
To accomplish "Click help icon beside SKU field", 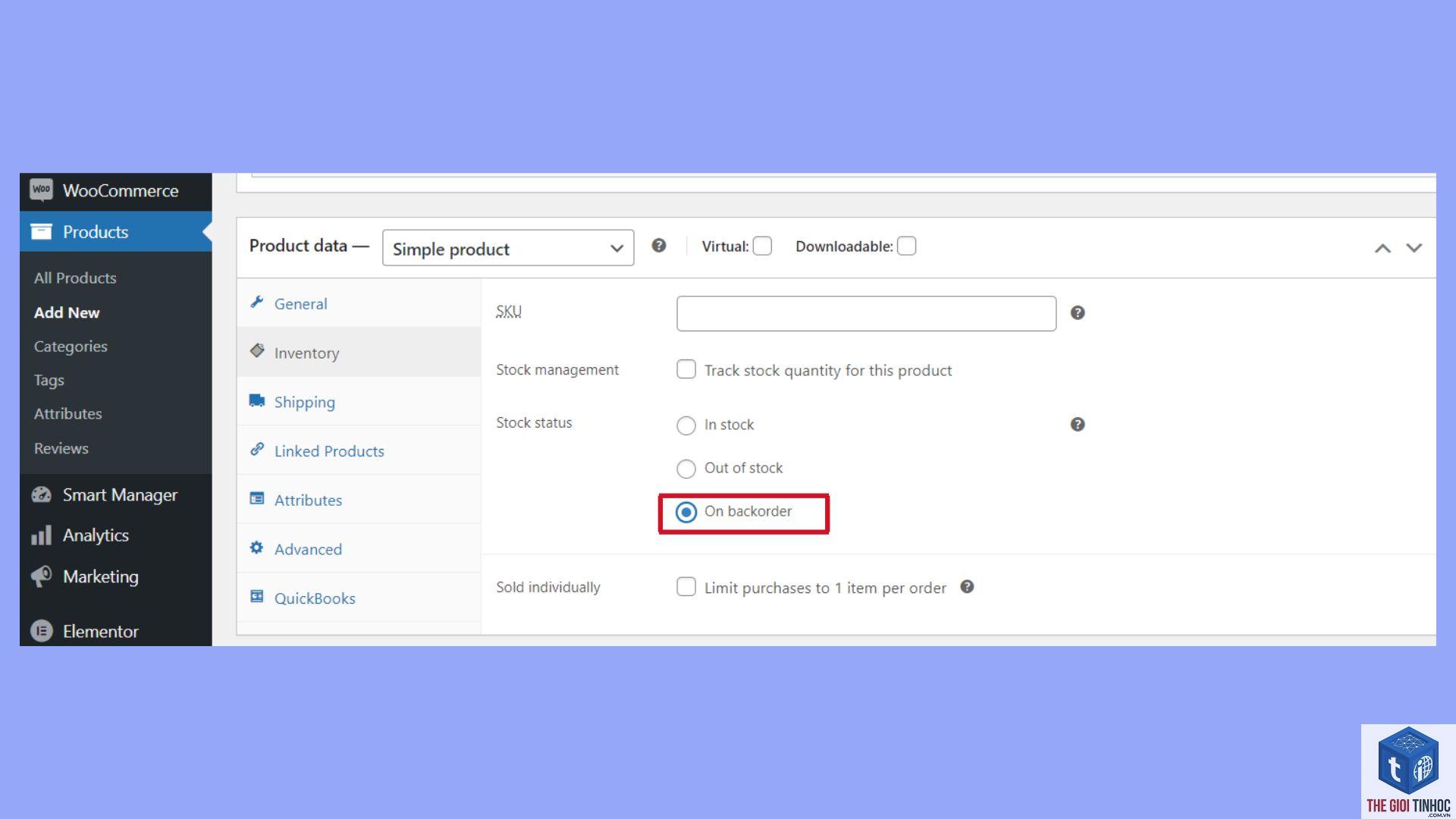I will point(1078,313).
